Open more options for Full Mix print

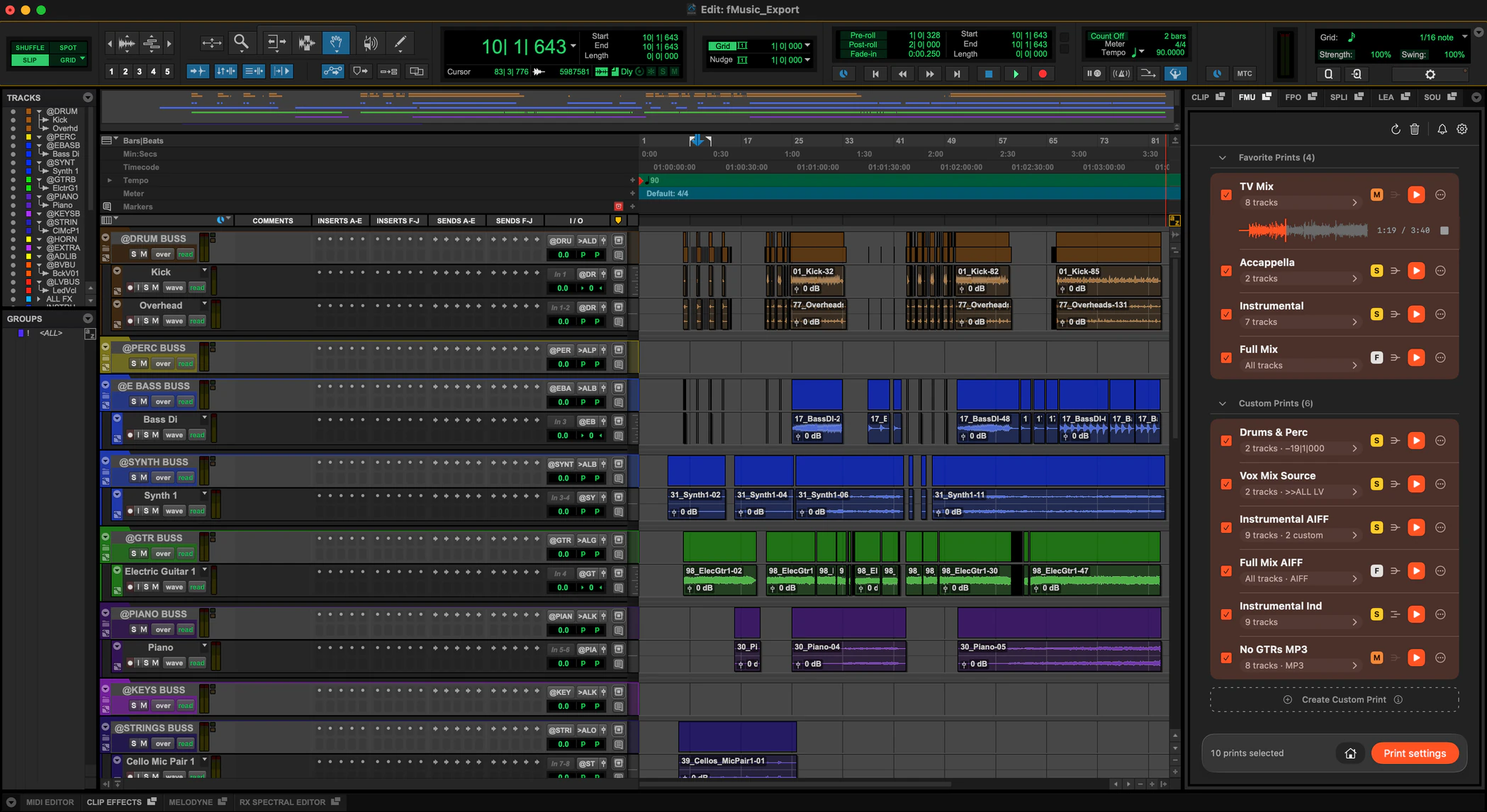(1440, 358)
